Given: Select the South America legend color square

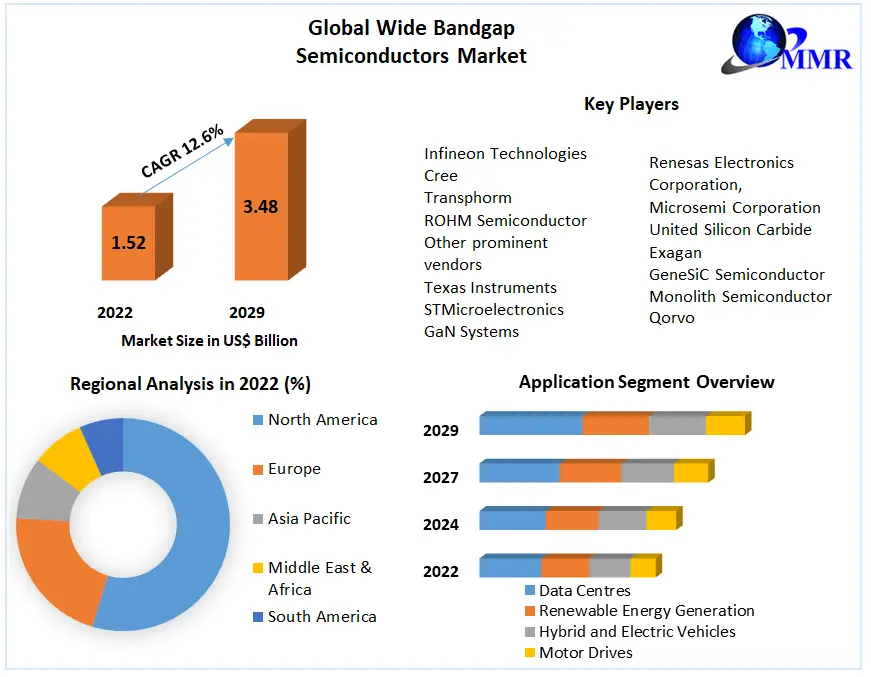Looking at the screenshot, I should pos(257,617).
